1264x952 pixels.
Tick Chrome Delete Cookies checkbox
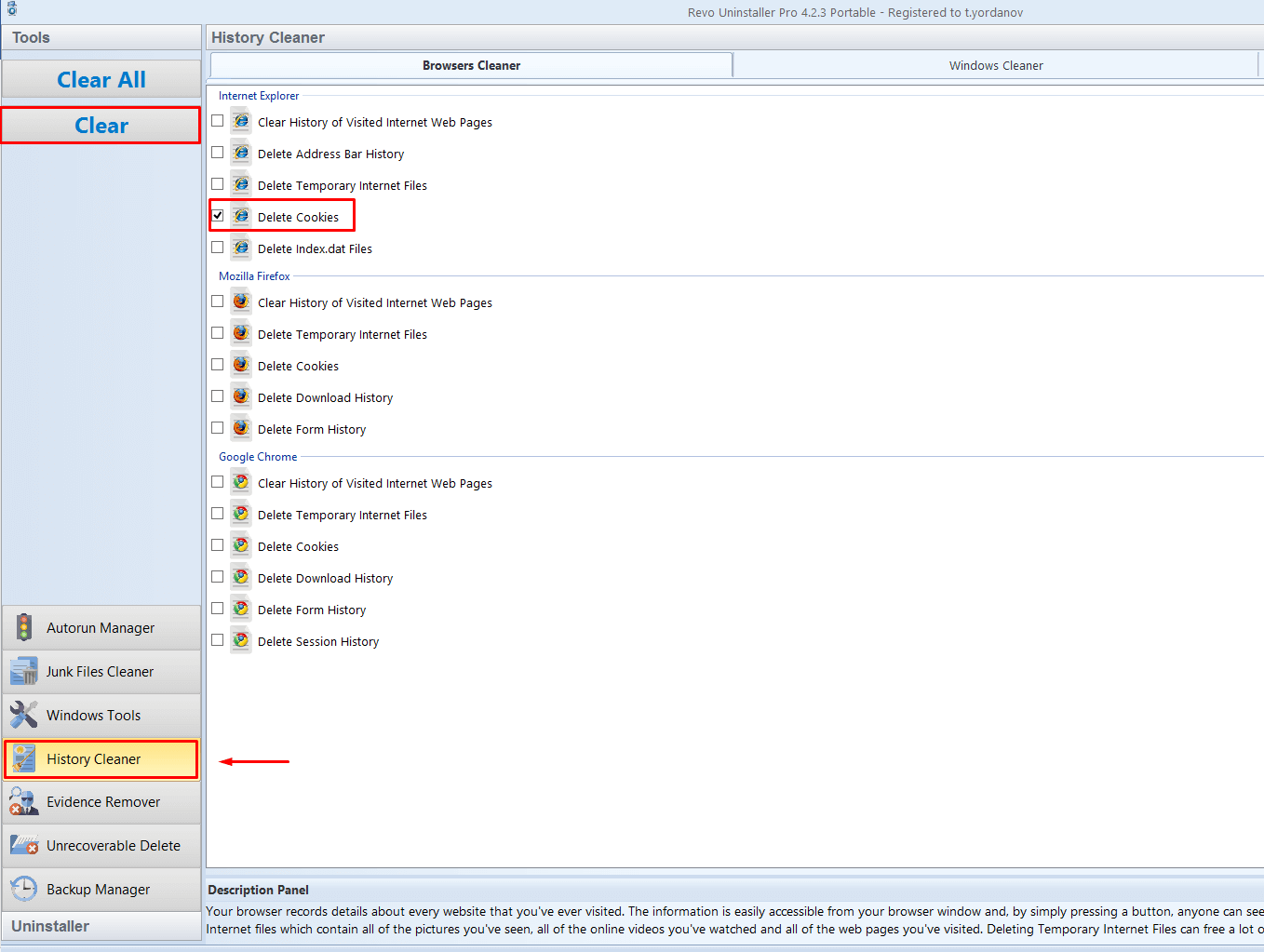pyautogui.click(x=218, y=545)
